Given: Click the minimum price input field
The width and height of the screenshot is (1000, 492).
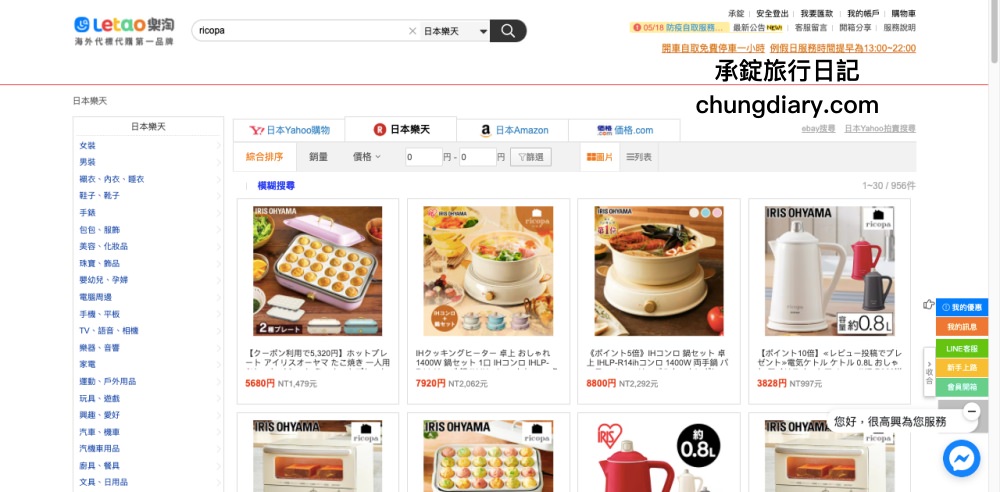Looking at the screenshot, I should [423, 157].
